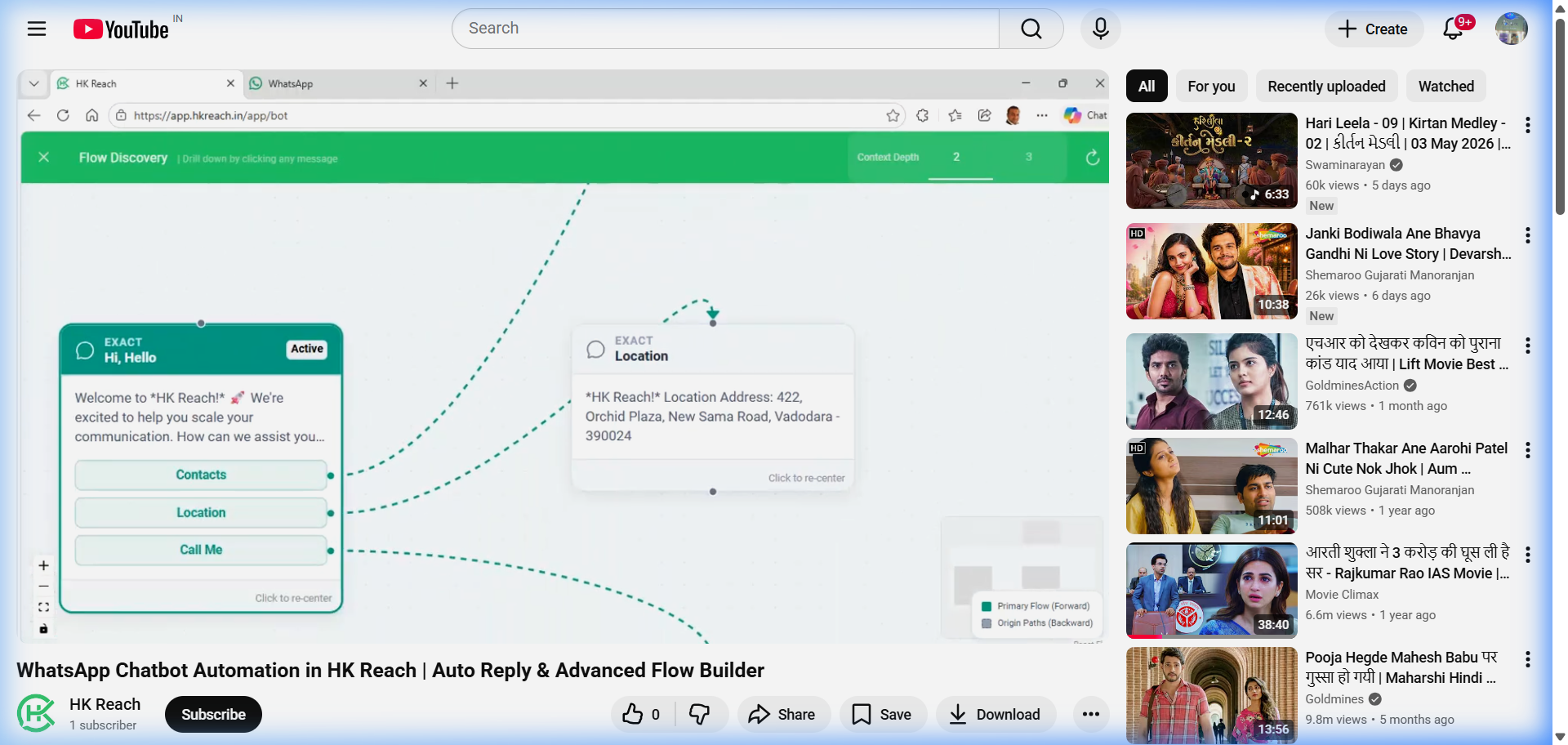Open Pooja Hegde Mahesh Babu video title

tap(1401, 667)
